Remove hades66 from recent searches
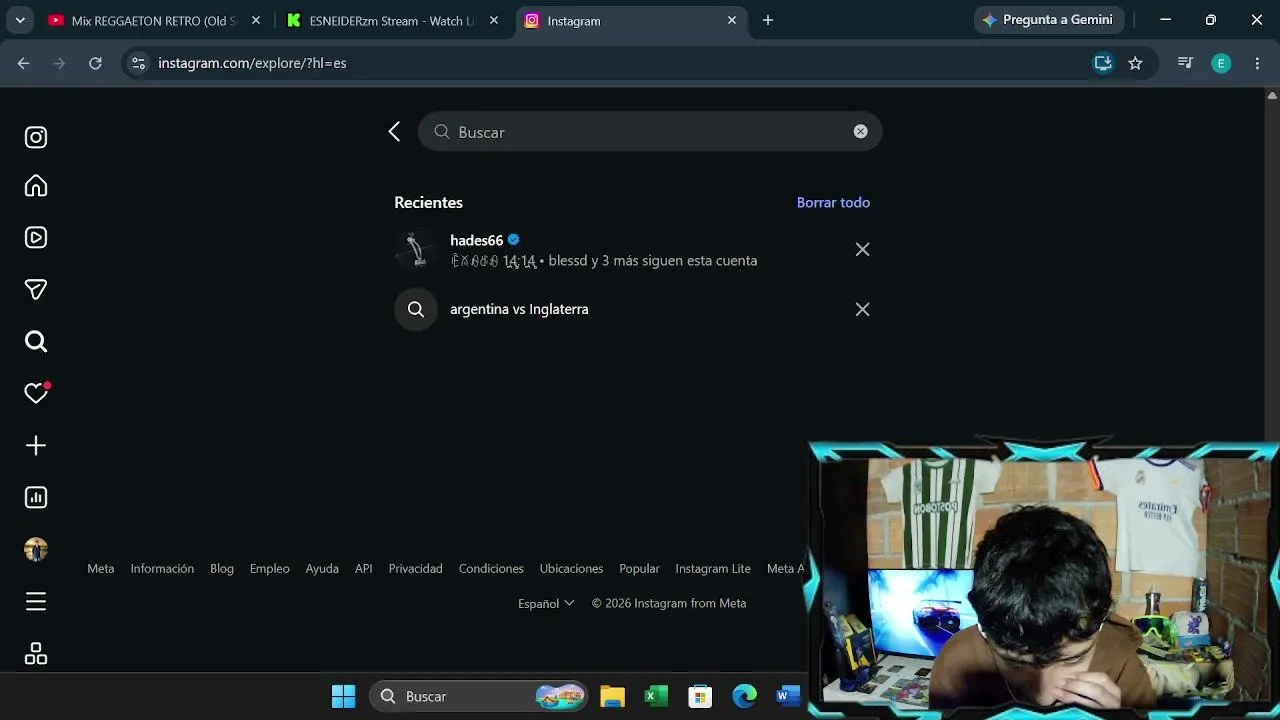The width and height of the screenshot is (1280, 720). [862, 250]
